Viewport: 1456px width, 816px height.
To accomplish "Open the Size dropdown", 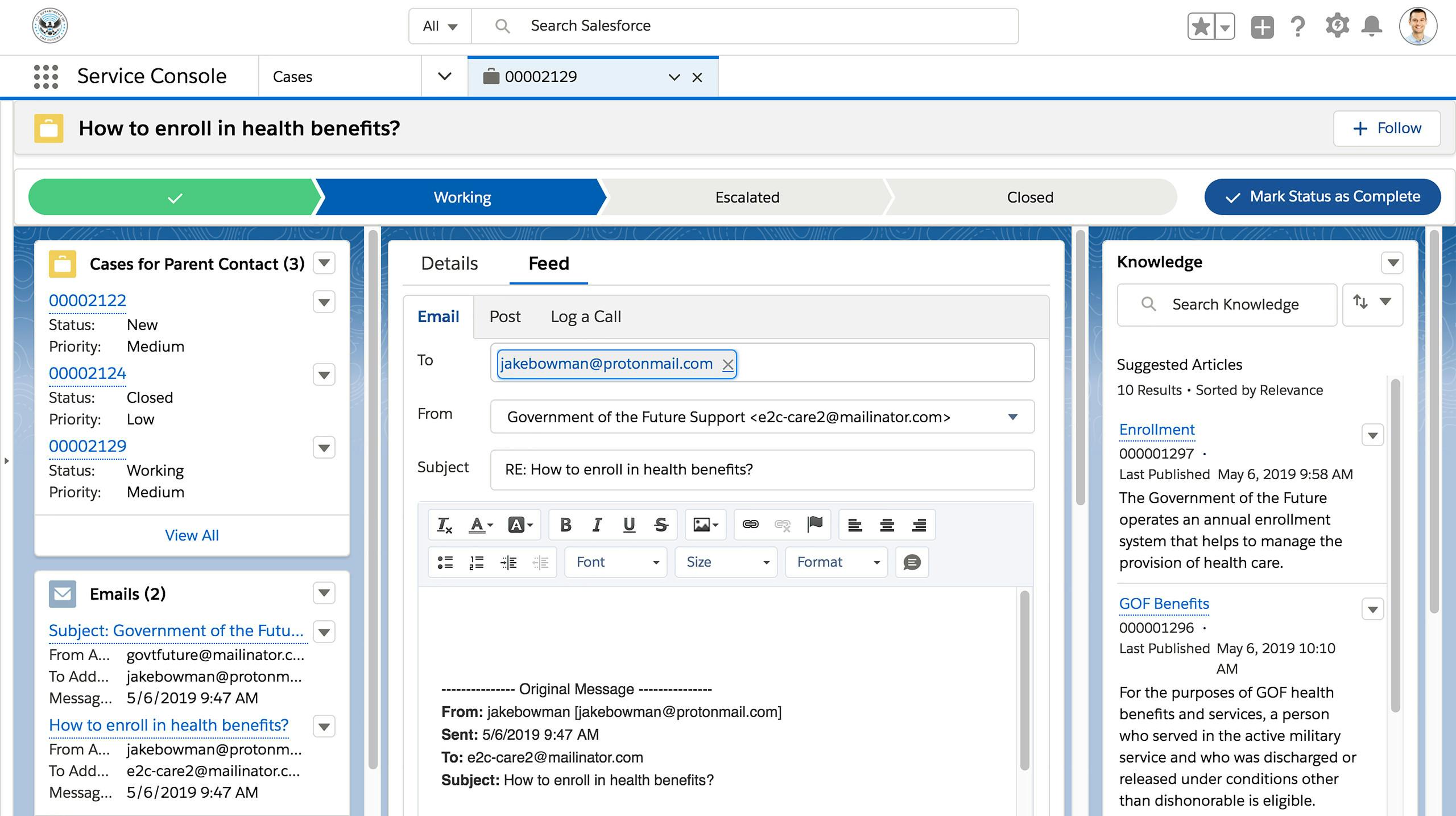I will (726, 562).
